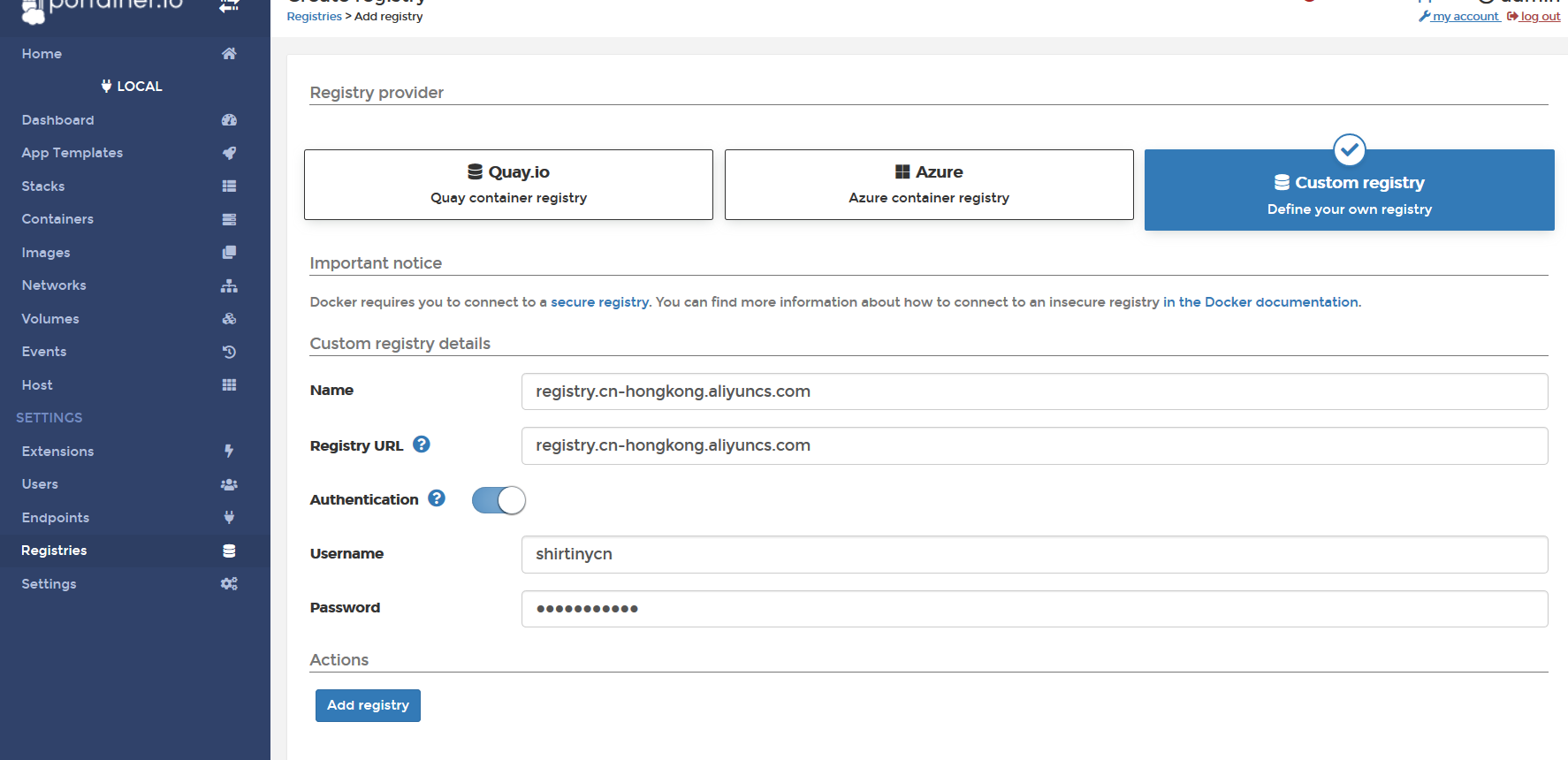Image resolution: width=1568 pixels, height=760 pixels.
Task: Click the Registries database icon
Action: tap(229, 551)
